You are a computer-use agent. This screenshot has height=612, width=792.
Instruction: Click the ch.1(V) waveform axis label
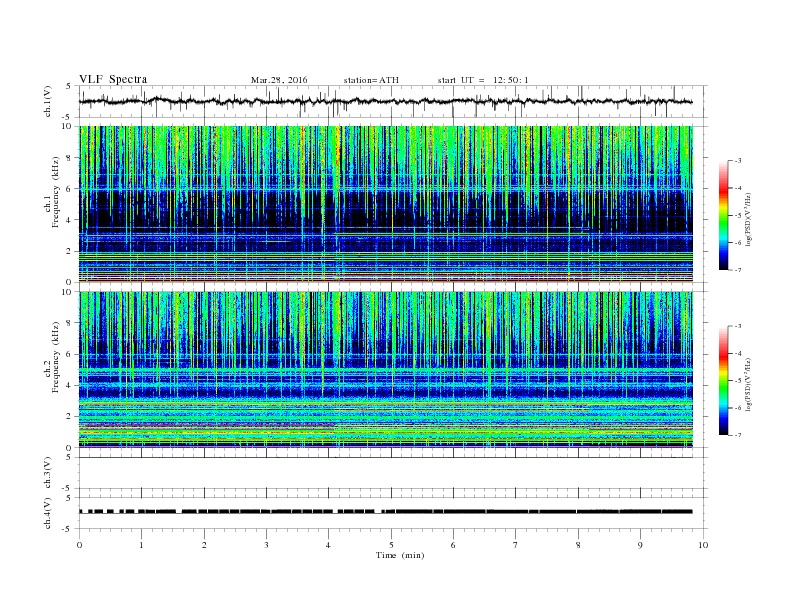click(x=47, y=102)
